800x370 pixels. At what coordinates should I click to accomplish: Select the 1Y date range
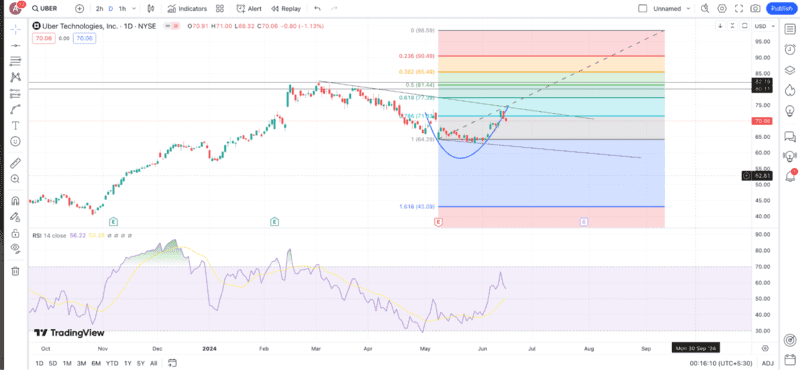pos(128,363)
